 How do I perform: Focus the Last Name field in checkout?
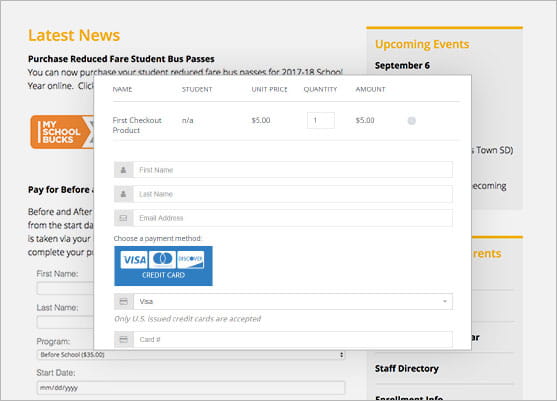pos(293,194)
